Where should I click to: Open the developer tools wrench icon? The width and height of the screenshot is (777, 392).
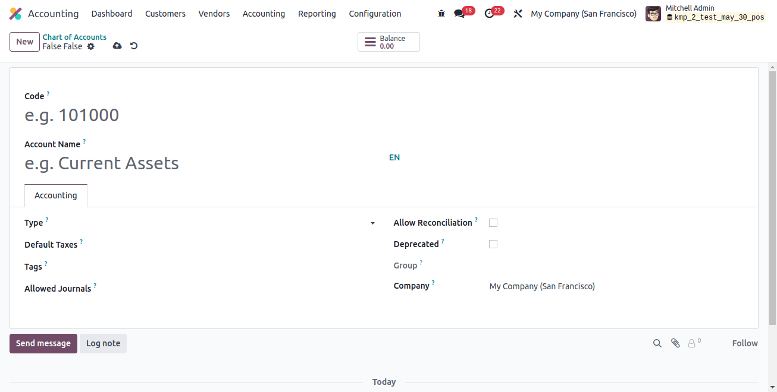pyautogui.click(x=518, y=14)
